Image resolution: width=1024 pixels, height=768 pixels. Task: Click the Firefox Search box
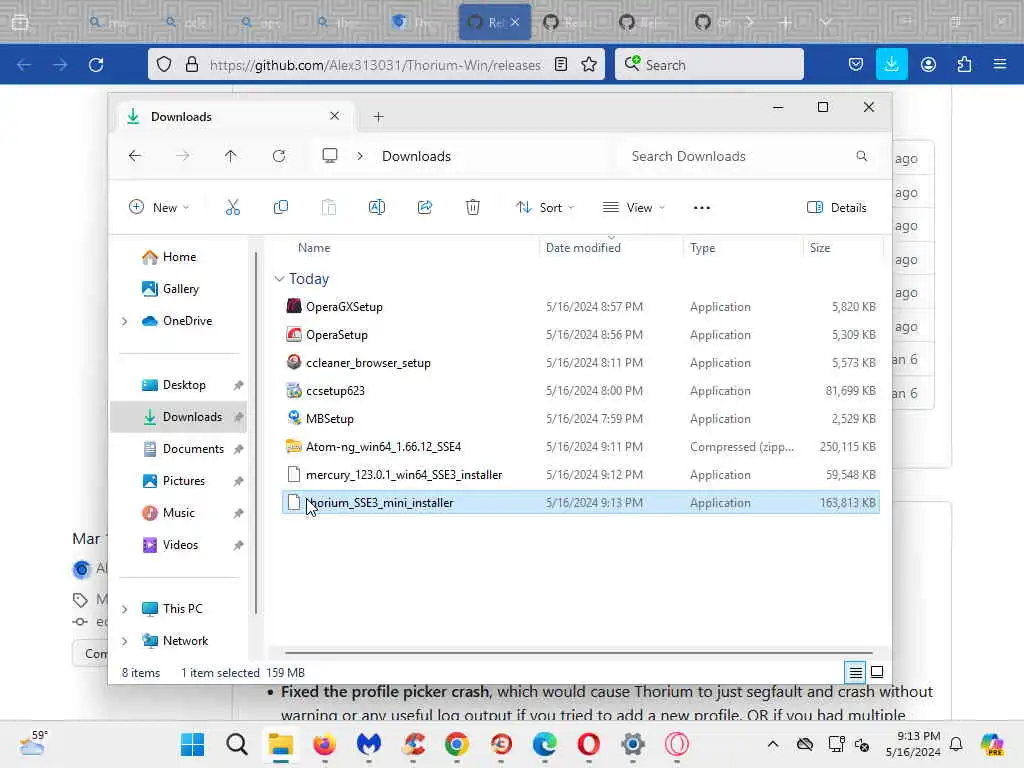pyautogui.click(x=709, y=65)
